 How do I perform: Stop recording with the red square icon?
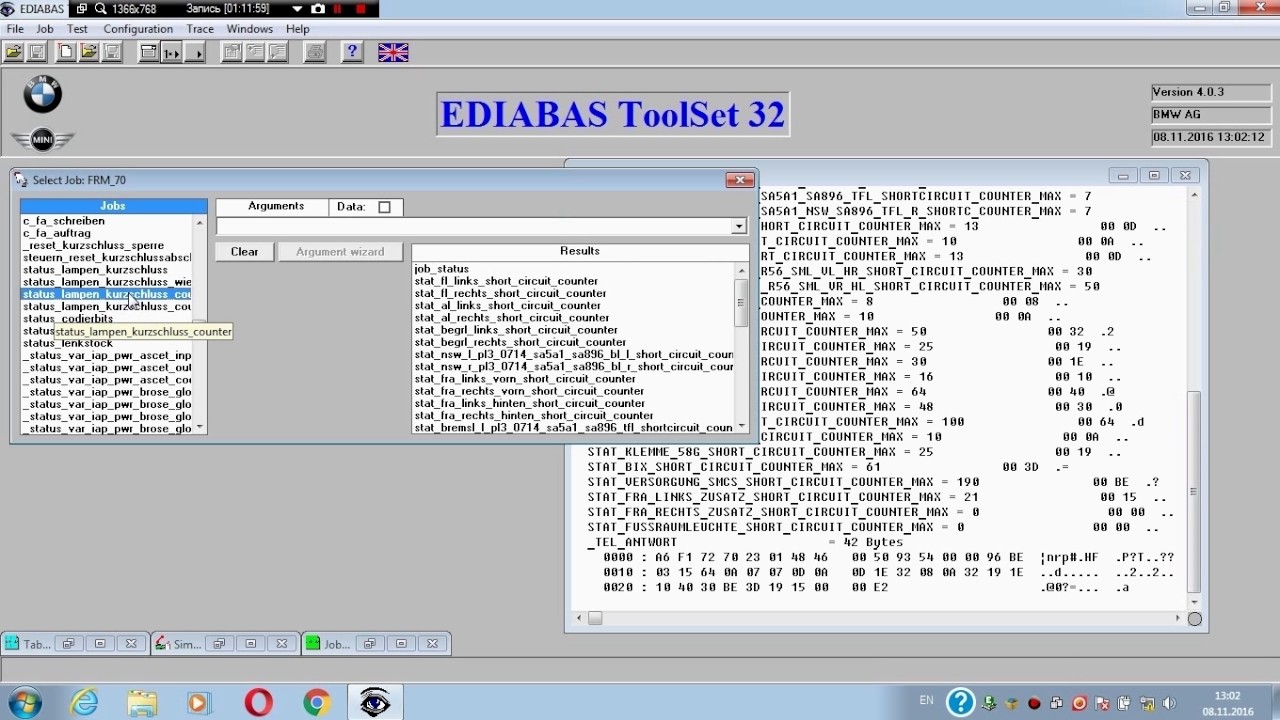pyautogui.click(x=361, y=9)
